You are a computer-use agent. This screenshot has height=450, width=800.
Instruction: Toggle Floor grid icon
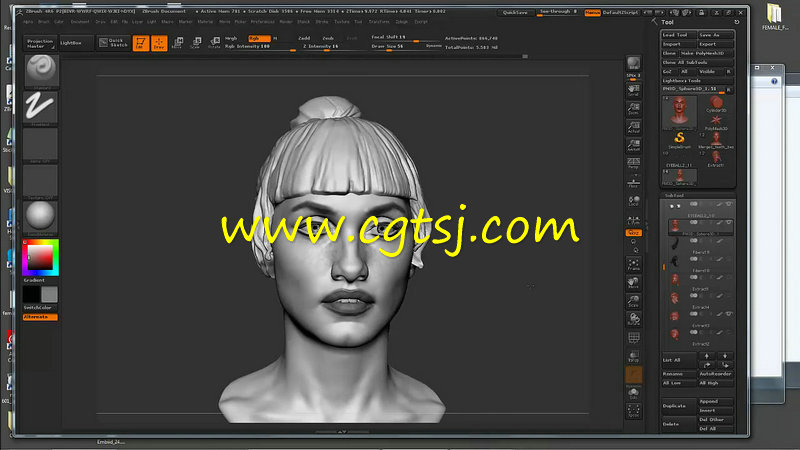pyautogui.click(x=634, y=183)
